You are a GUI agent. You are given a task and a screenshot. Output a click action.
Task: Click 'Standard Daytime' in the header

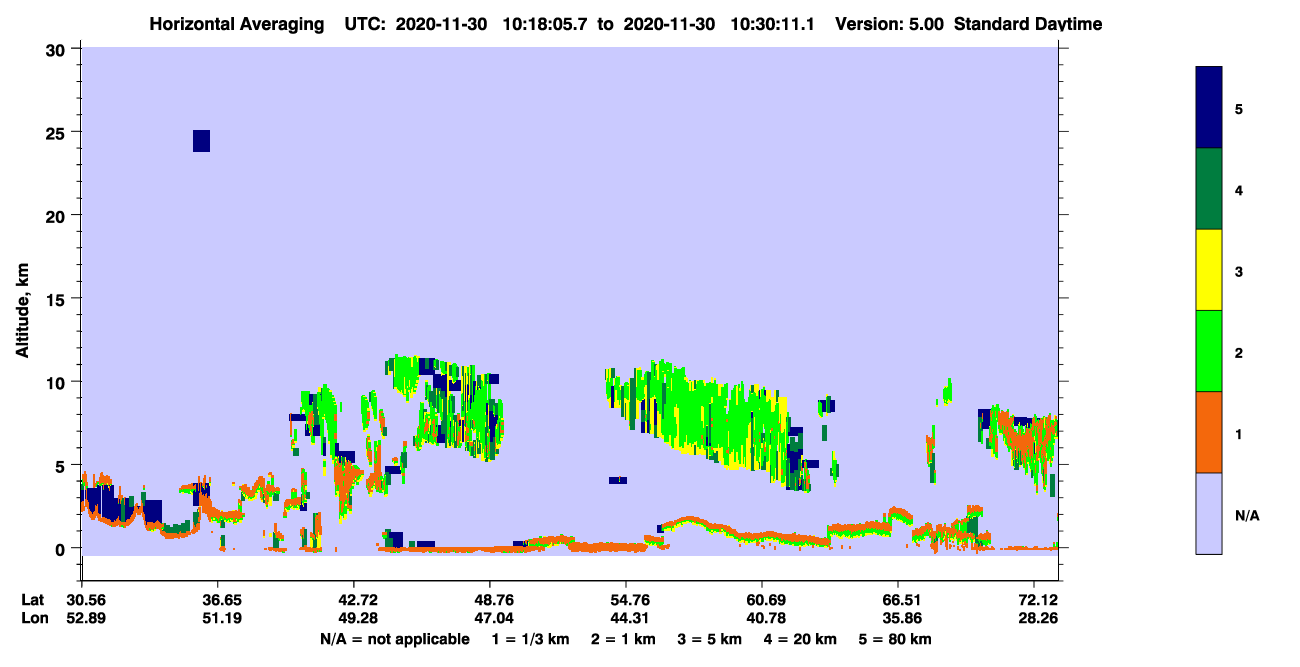[x=1028, y=24]
